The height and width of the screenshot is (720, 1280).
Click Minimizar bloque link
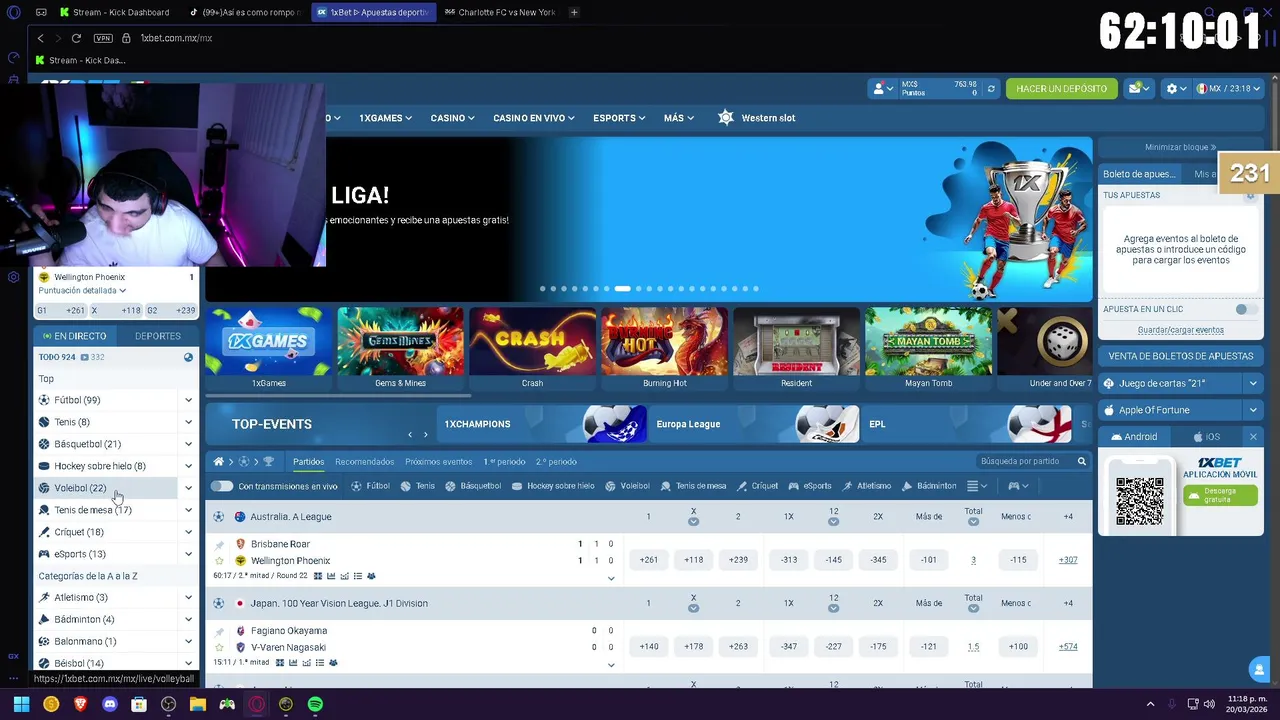click(1181, 147)
